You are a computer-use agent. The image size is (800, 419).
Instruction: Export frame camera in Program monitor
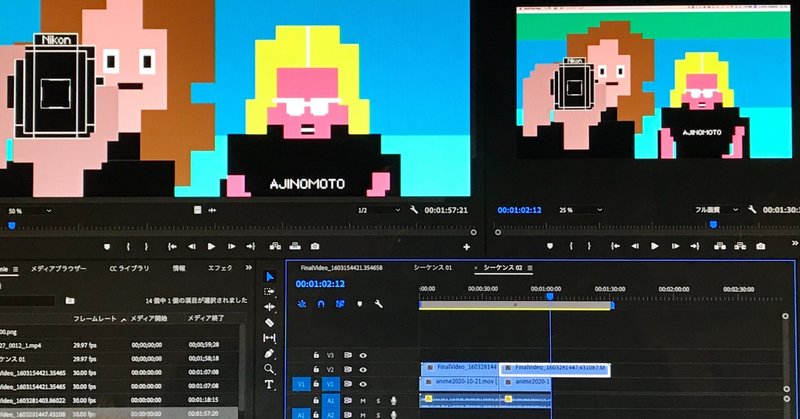(761, 246)
